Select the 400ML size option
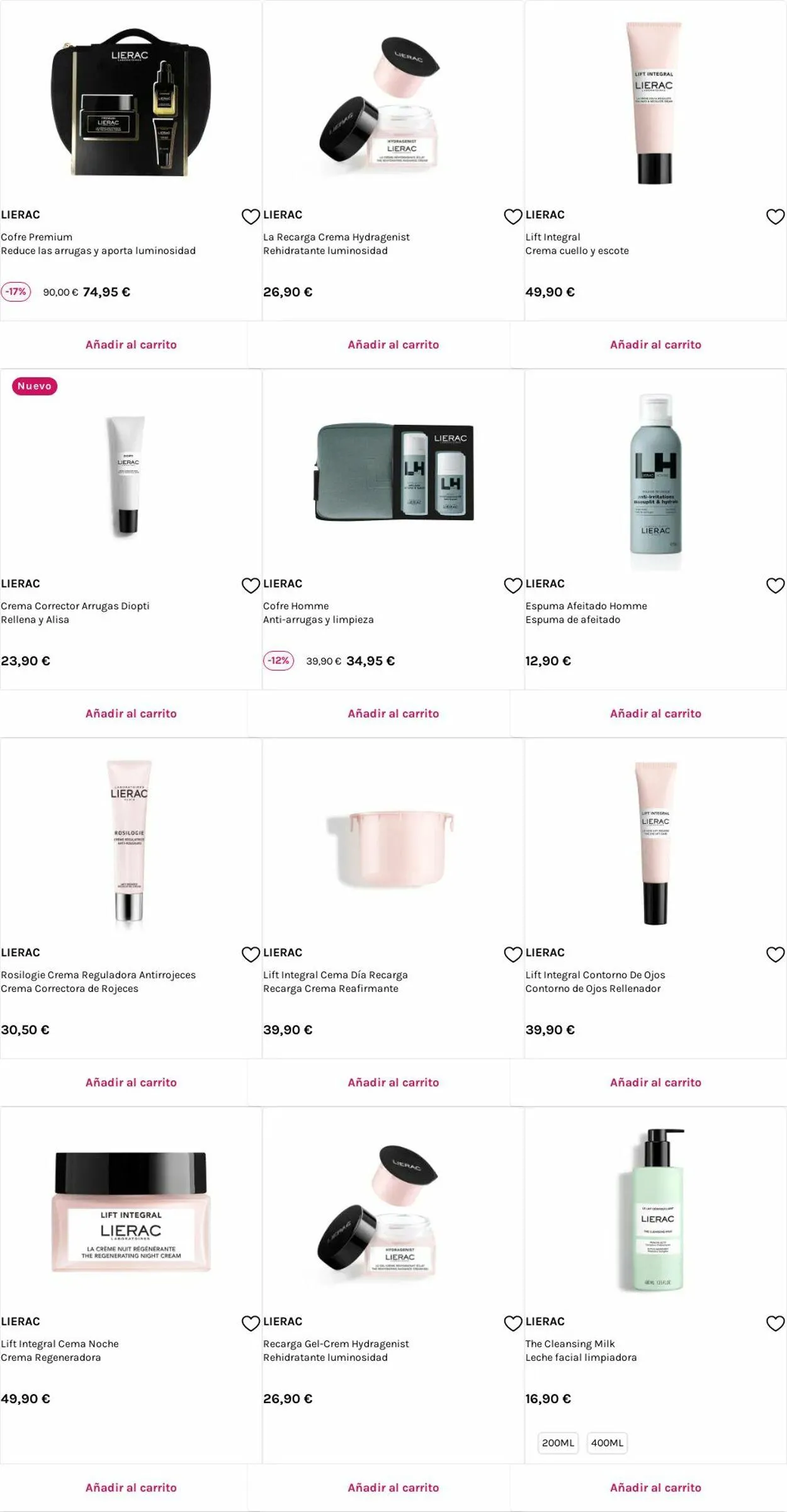This screenshot has width=787, height=1512. click(x=607, y=1443)
